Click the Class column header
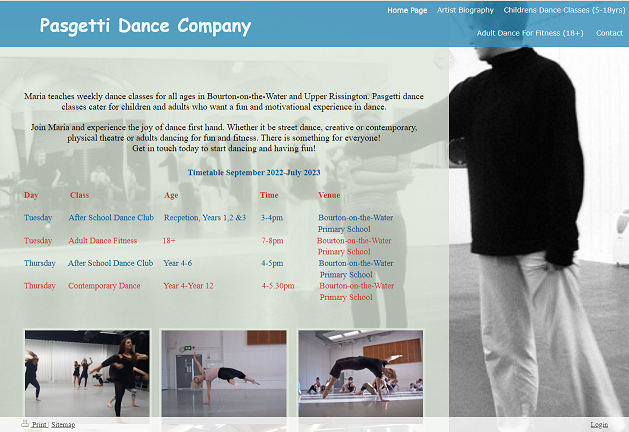 pyautogui.click(x=79, y=195)
